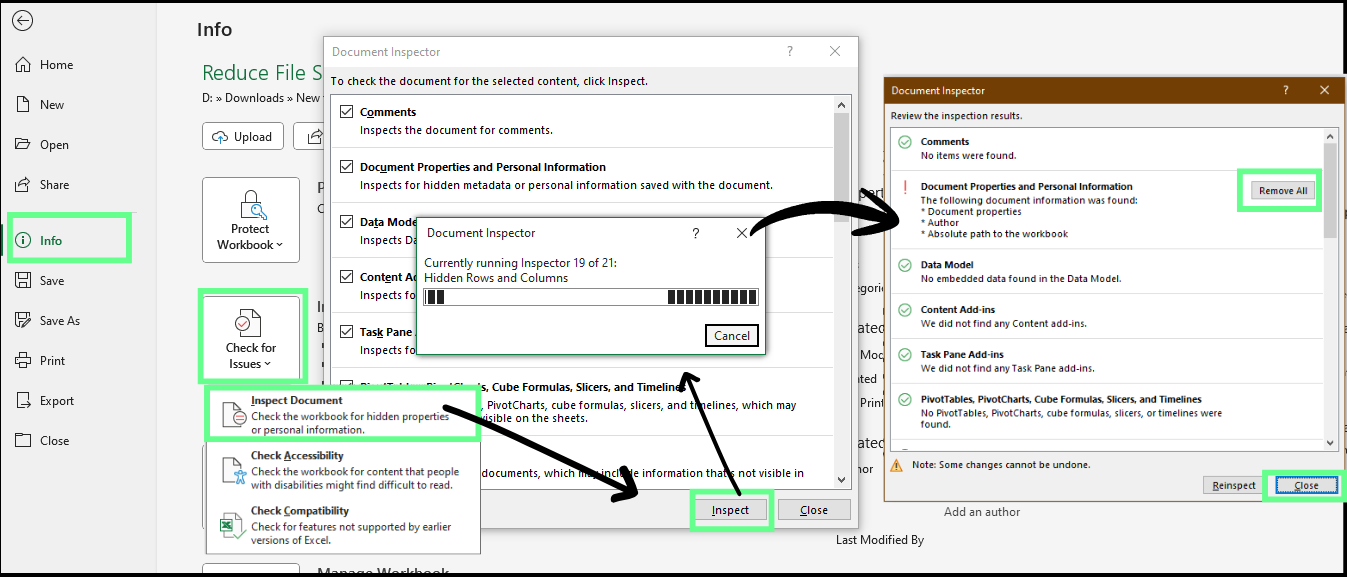Click the back arrow to exit Backstage
1347x578 pixels.
tap(21, 20)
